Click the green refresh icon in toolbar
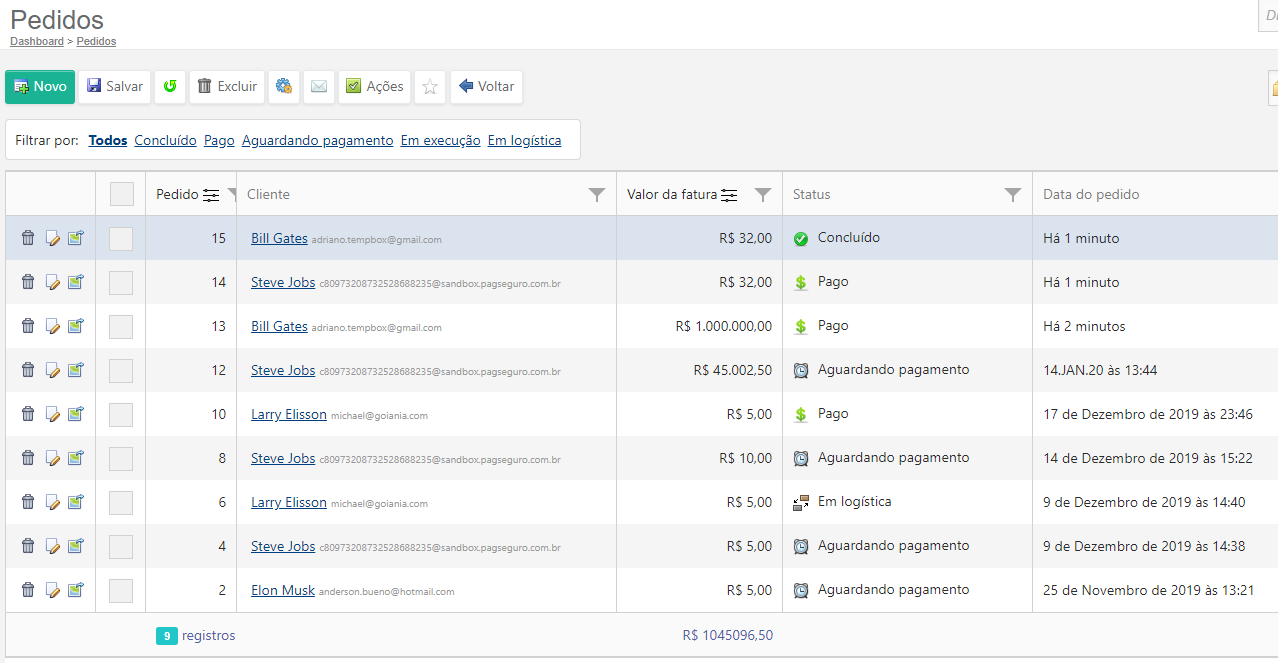The height and width of the screenshot is (663, 1278). point(170,87)
